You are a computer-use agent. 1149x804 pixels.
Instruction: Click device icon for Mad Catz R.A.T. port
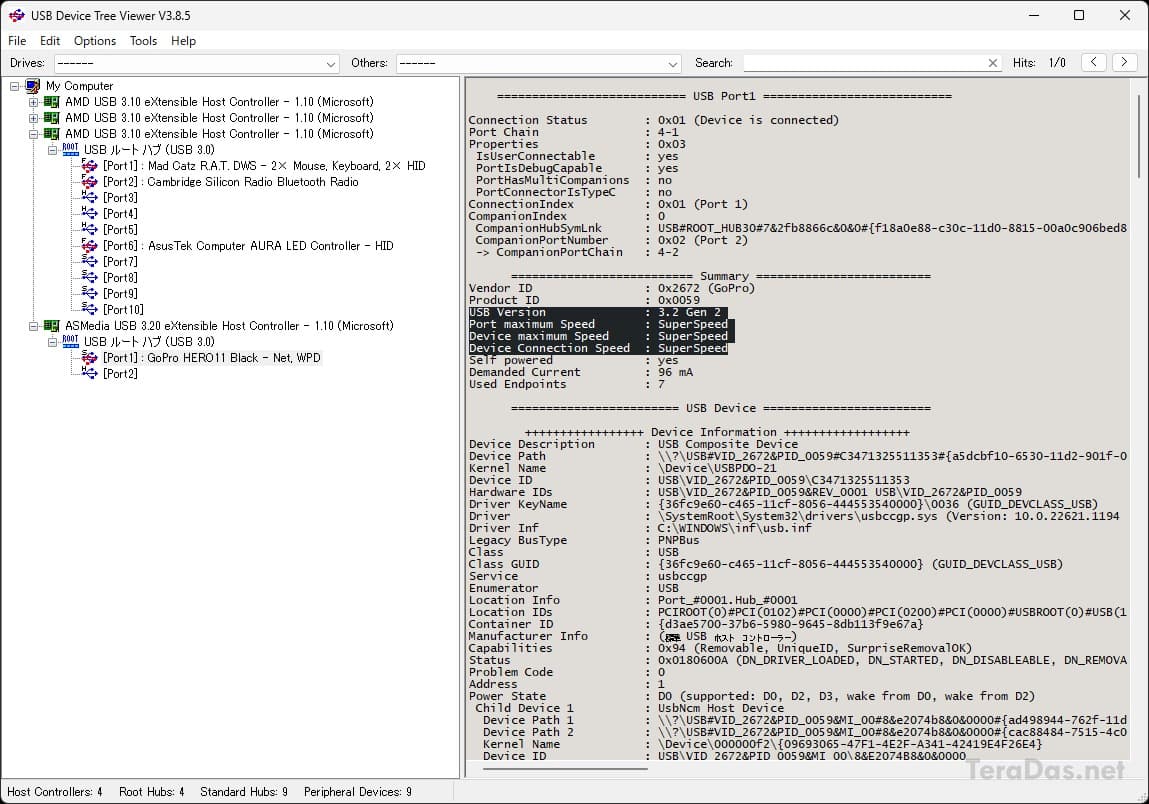click(89, 166)
